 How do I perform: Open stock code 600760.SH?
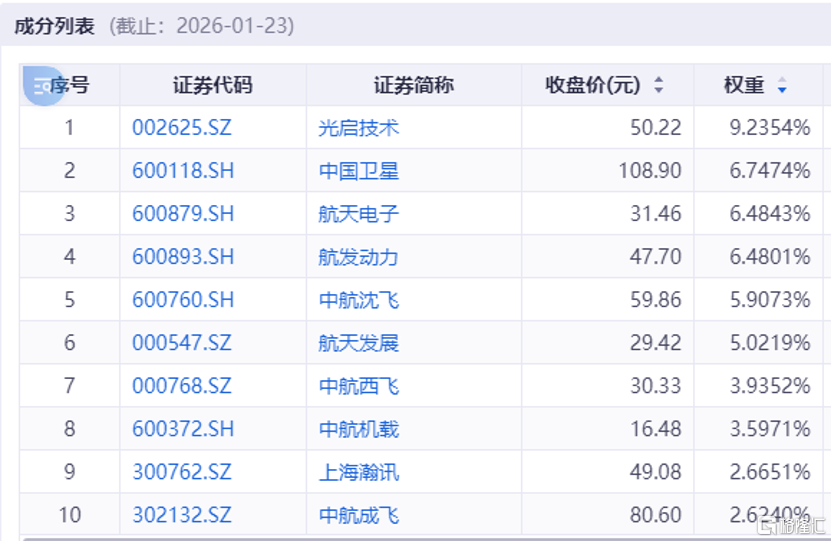coord(183,300)
